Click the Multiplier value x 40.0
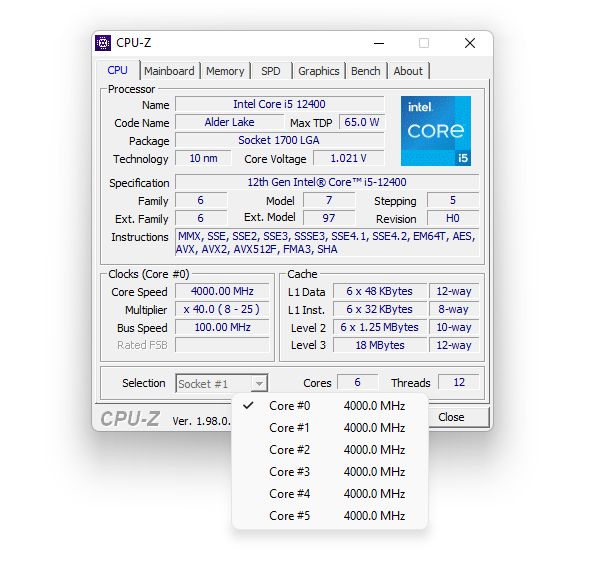The height and width of the screenshot is (570, 600). [222, 309]
